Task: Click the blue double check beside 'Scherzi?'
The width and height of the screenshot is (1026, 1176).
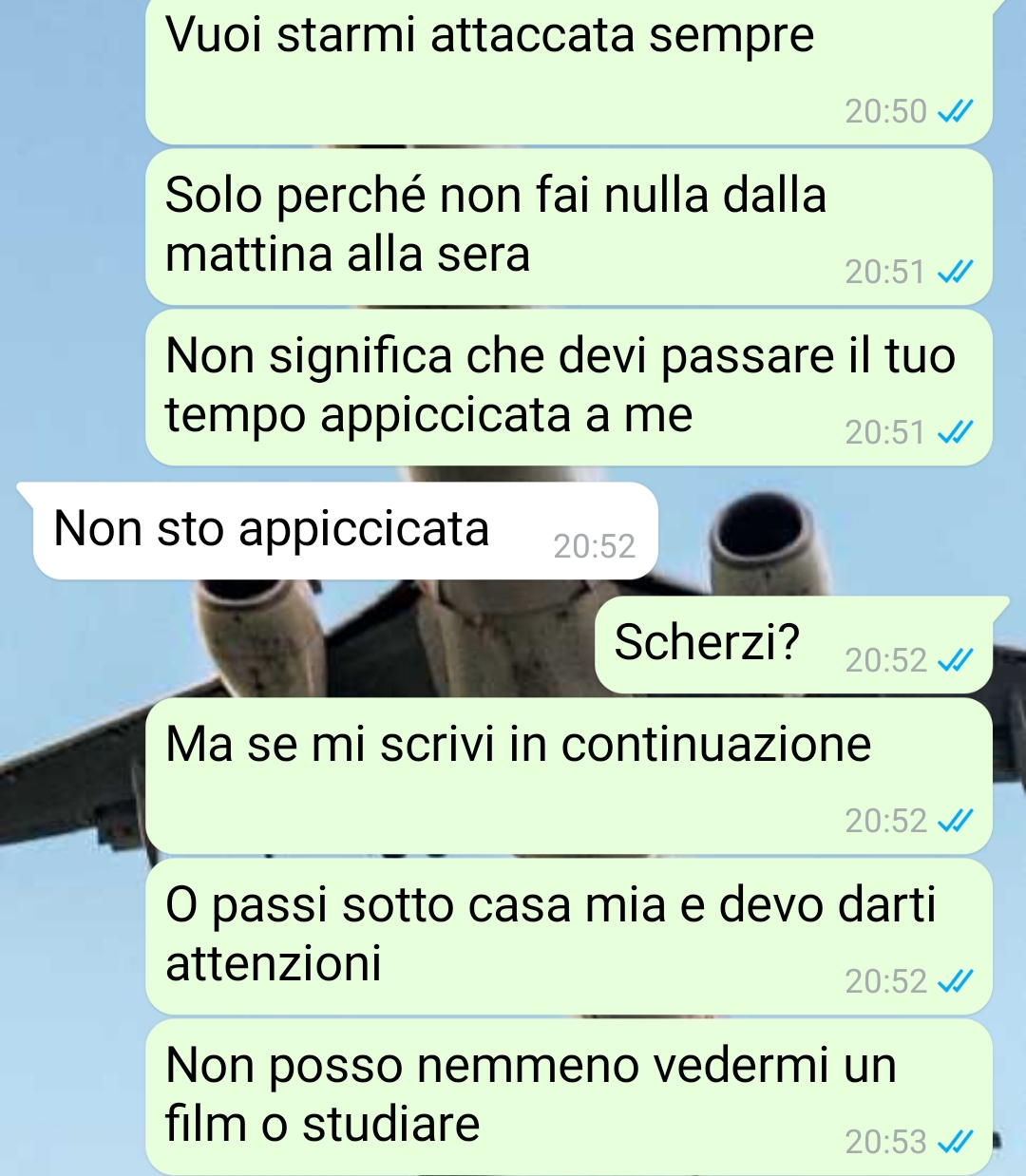Action: point(955,660)
